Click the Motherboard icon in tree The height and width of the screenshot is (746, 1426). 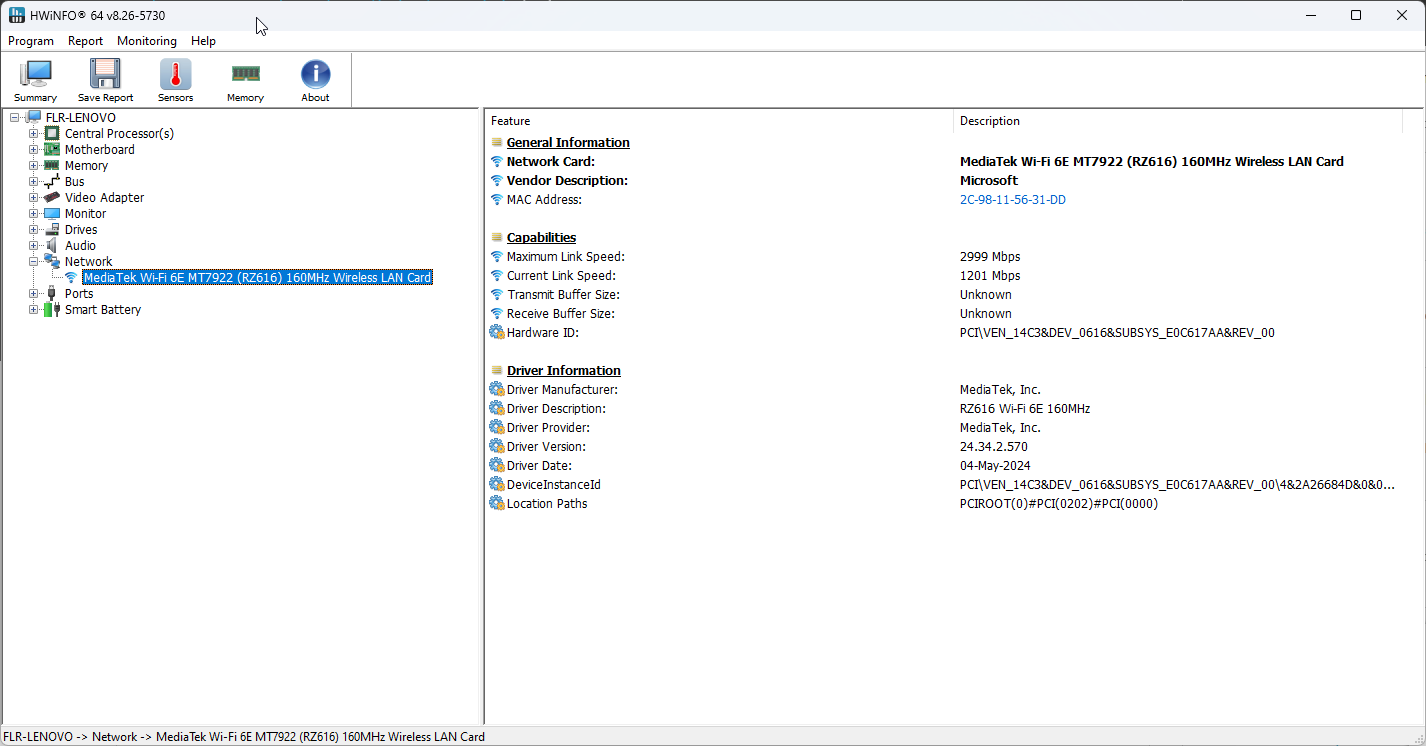(51, 150)
